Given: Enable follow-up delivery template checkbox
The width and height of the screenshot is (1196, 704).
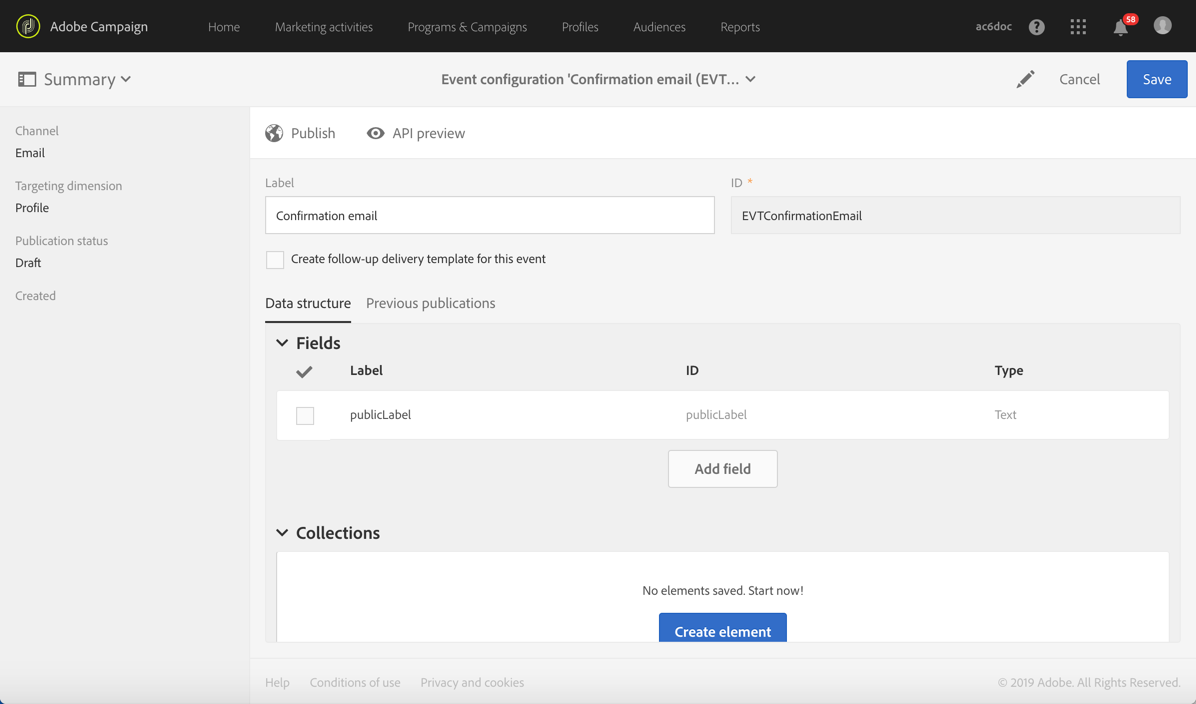Looking at the screenshot, I should (275, 260).
